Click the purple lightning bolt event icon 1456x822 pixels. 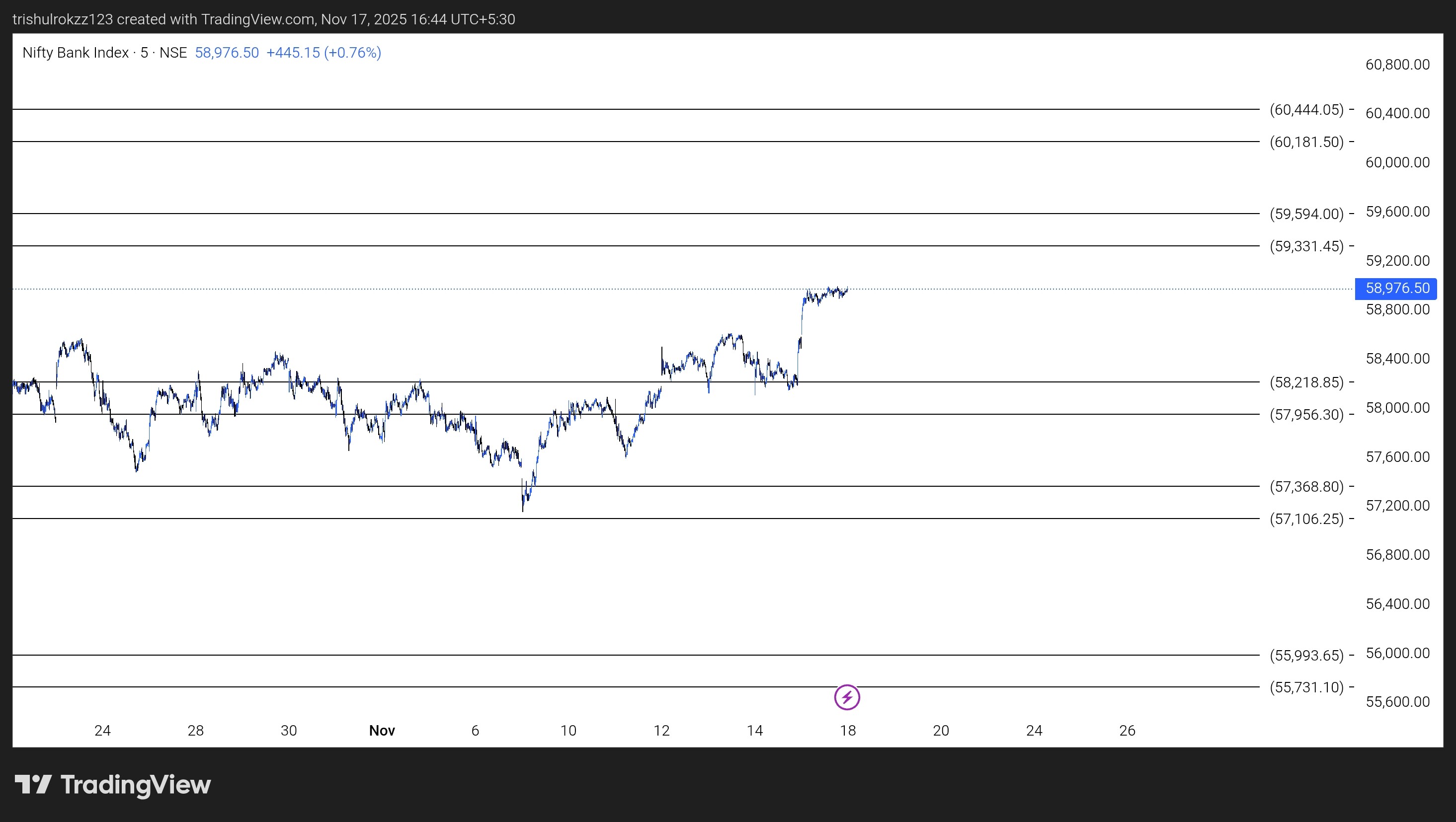pos(847,697)
